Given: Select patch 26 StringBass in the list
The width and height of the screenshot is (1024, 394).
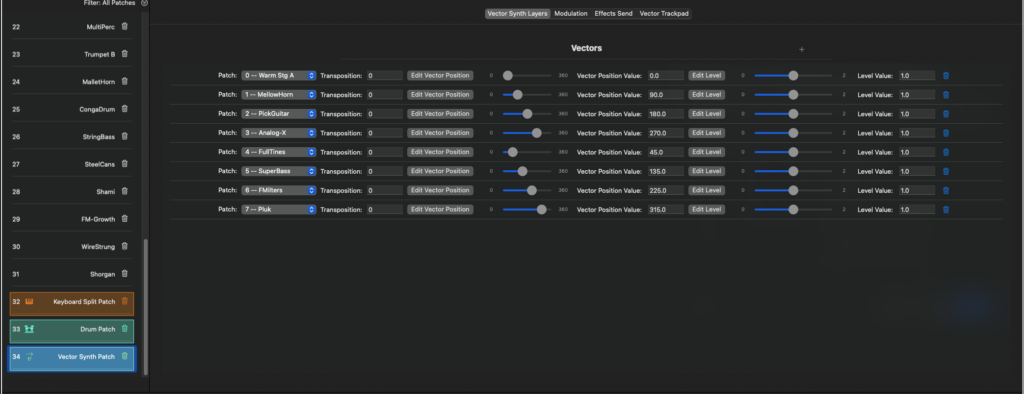Looking at the screenshot, I should pyautogui.click(x=71, y=137).
